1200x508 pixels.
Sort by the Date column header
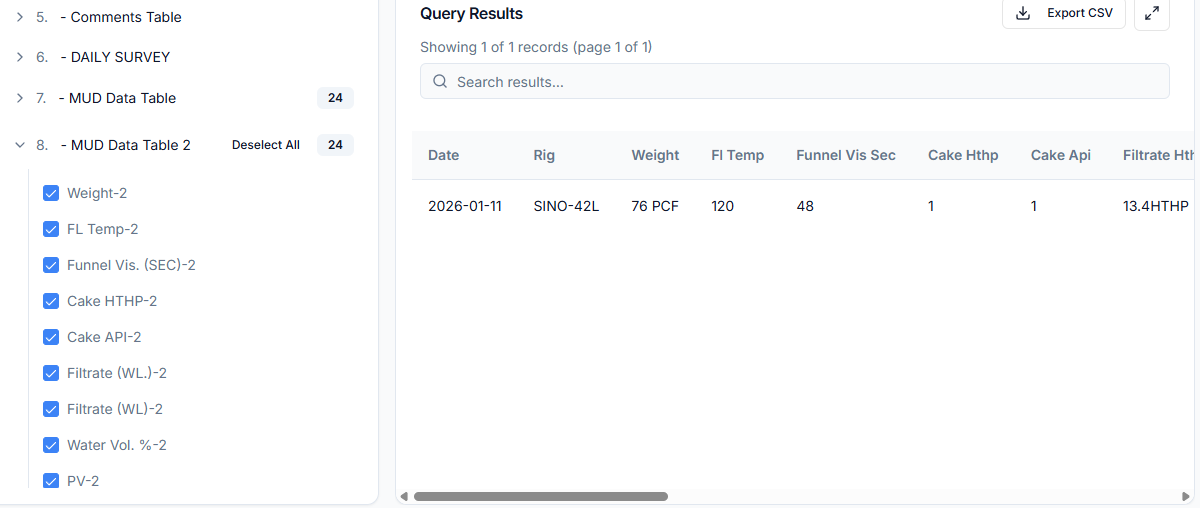click(444, 155)
